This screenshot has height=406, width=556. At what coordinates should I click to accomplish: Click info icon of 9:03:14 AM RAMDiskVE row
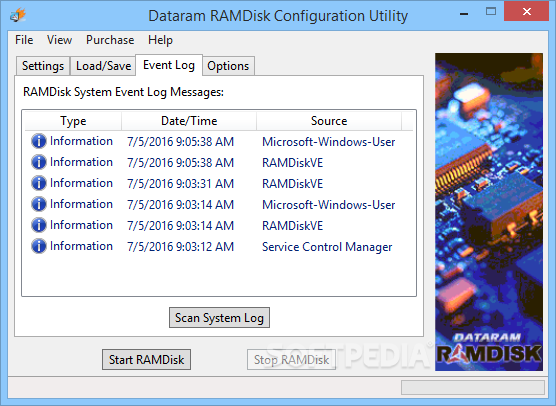point(39,225)
